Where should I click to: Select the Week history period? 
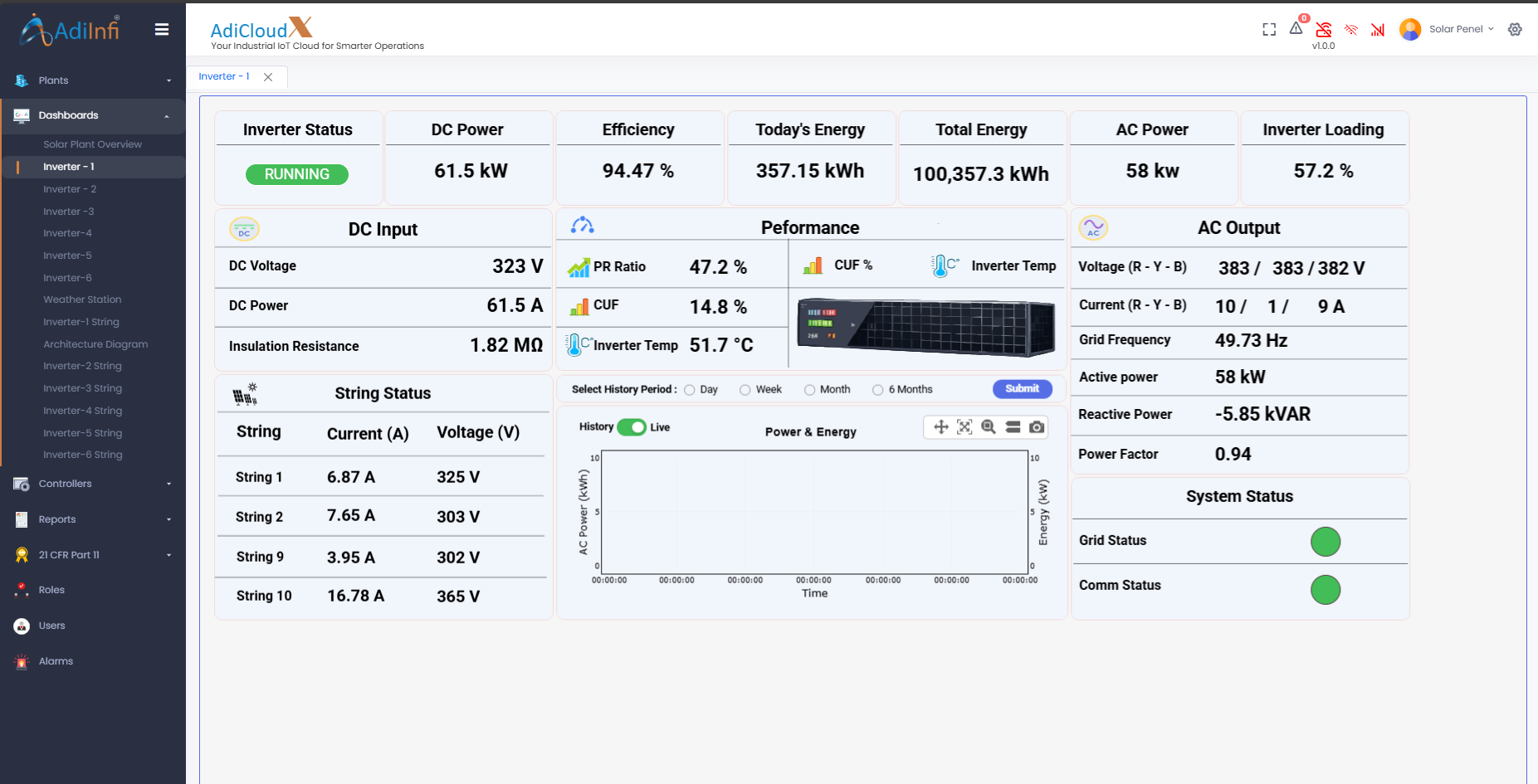(x=745, y=390)
